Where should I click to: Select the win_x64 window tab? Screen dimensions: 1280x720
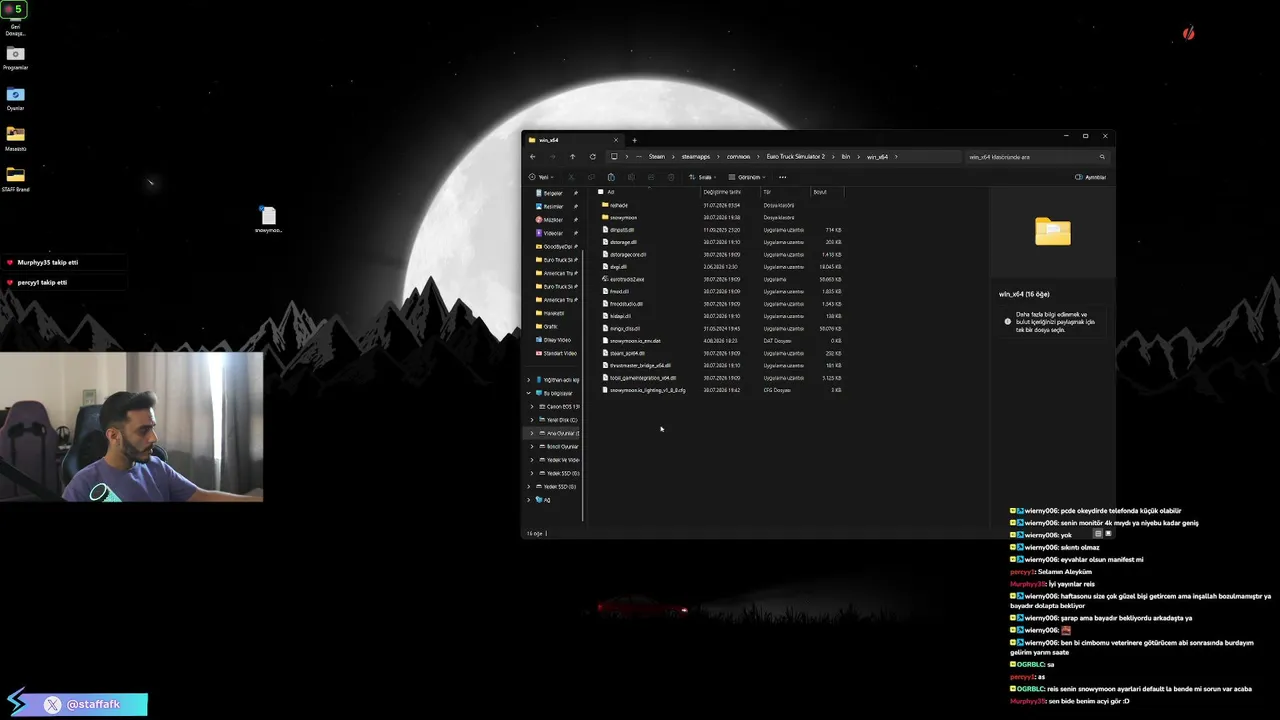coord(574,140)
